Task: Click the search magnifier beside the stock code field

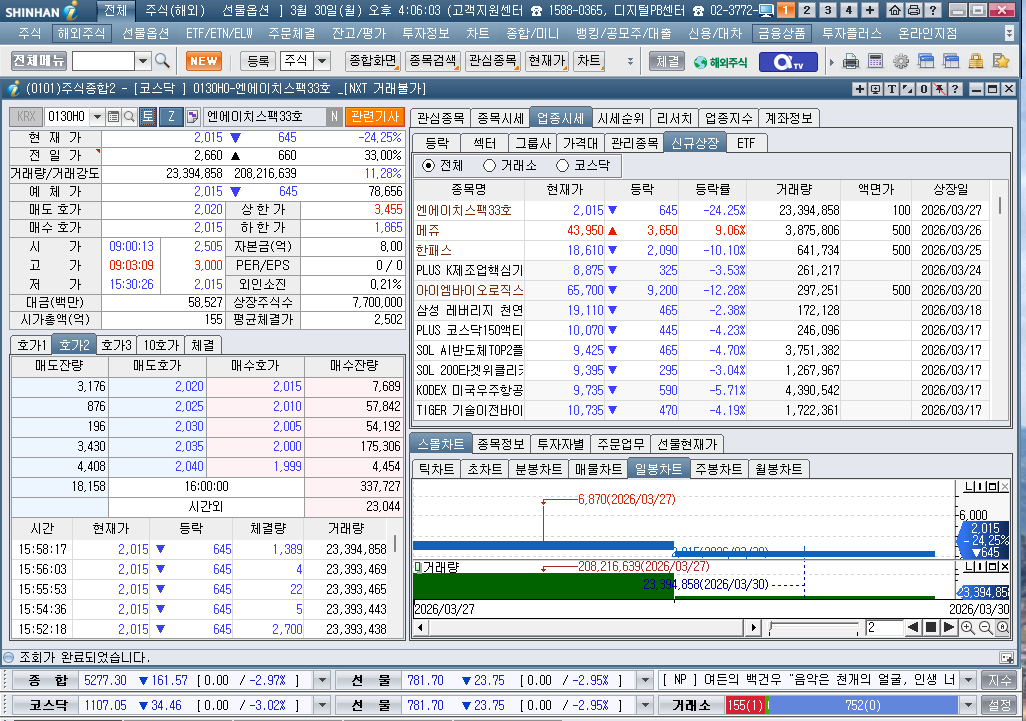Action: click(x=129, y=116)
